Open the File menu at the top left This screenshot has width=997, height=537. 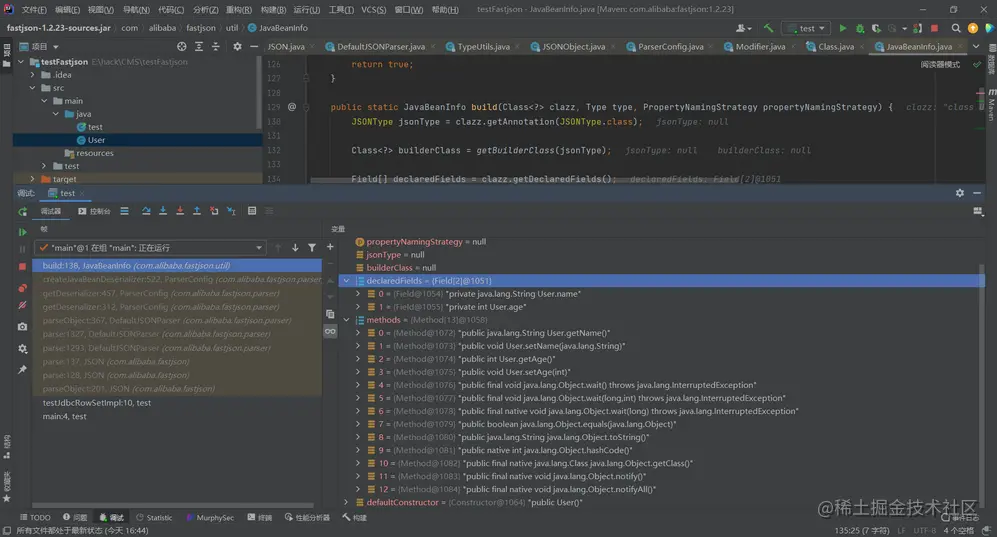coord(34,10)
